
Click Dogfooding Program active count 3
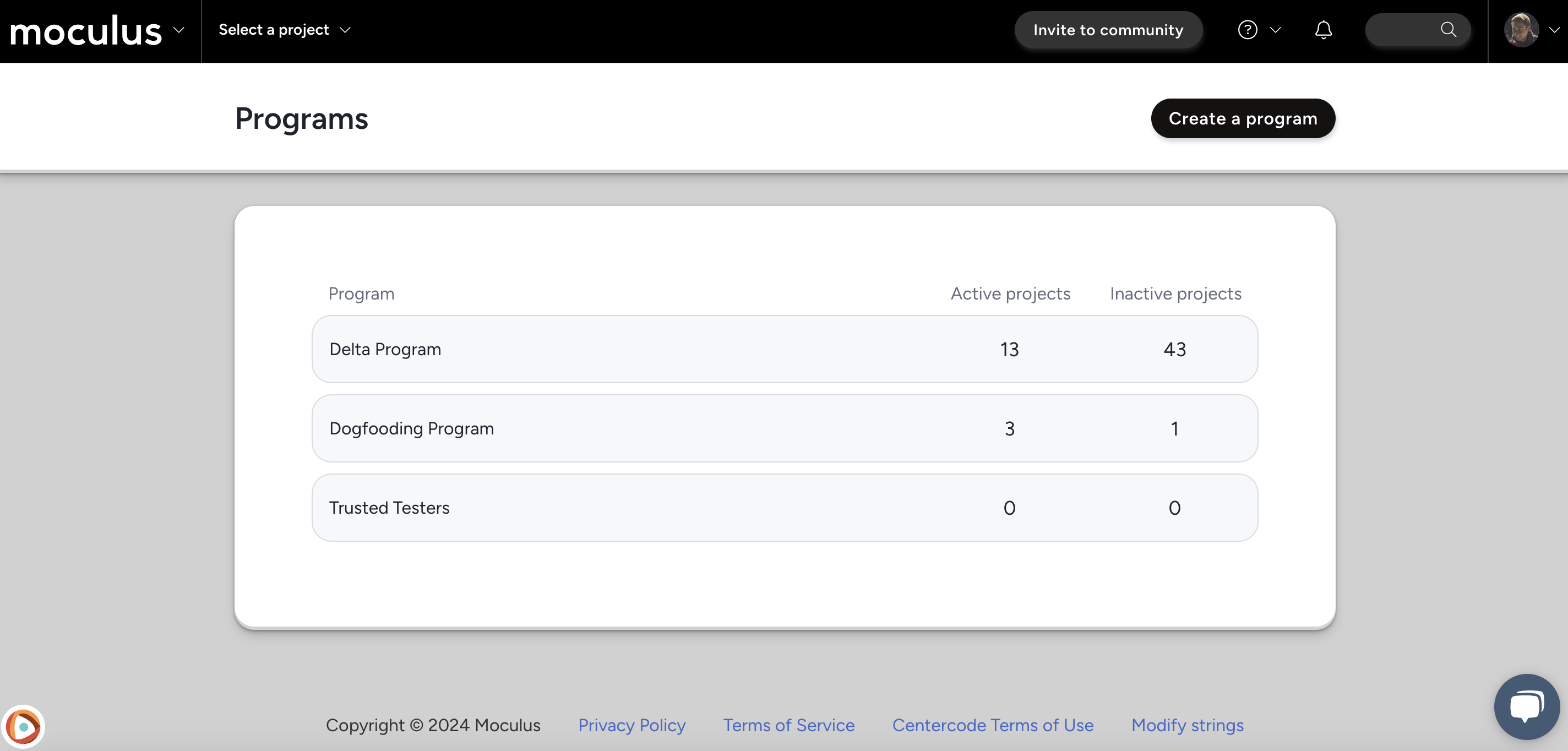[x=1009, y=428]
